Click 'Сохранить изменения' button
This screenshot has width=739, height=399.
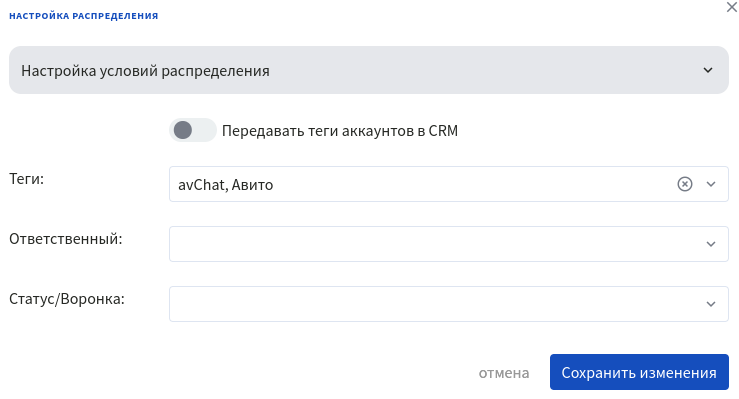point(639,372)
